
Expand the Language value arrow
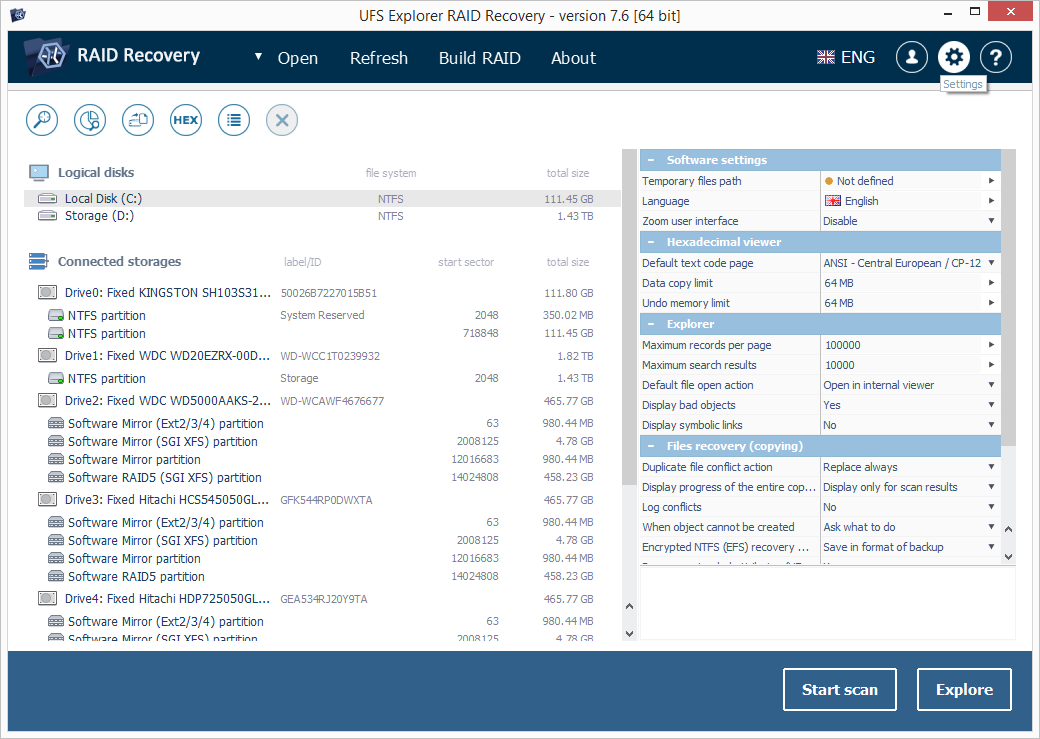(x=992, y=200)
